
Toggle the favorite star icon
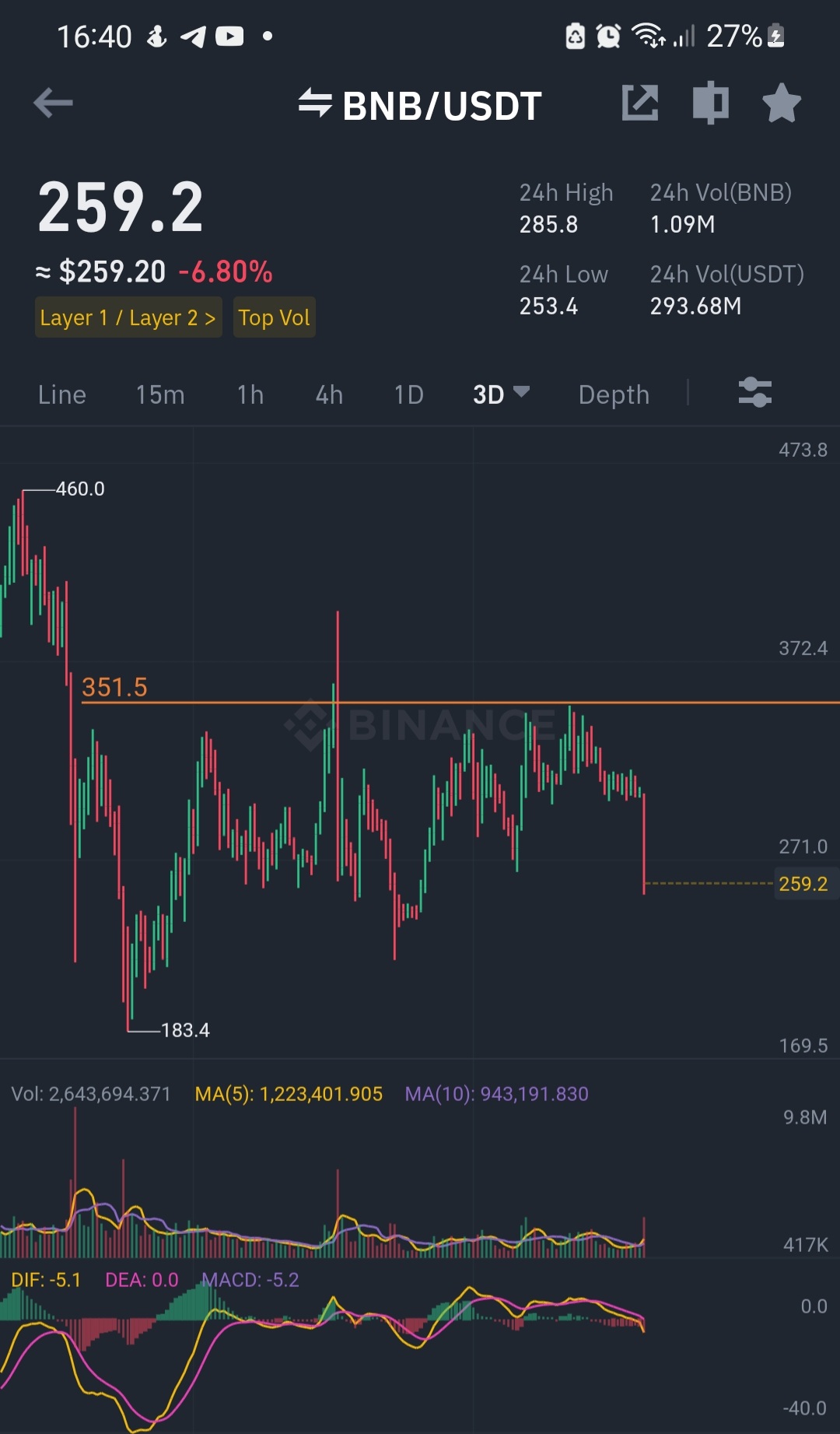782,103
